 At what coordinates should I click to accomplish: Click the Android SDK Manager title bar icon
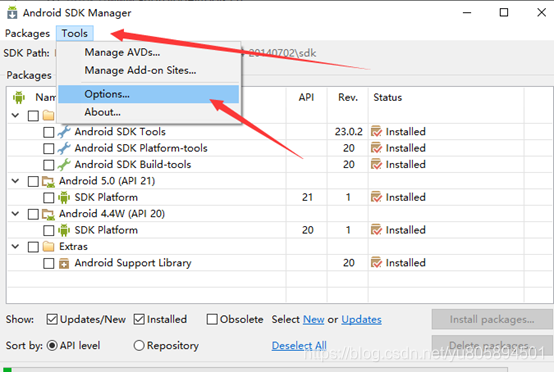[12, 12]
